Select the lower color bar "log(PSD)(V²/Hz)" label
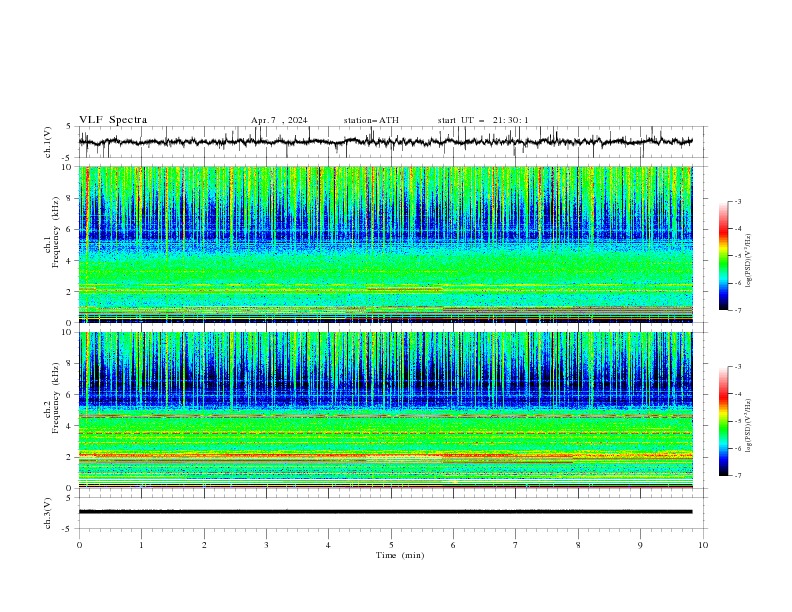The width and height of the screenshot is (792, 612). click(748, 425)
